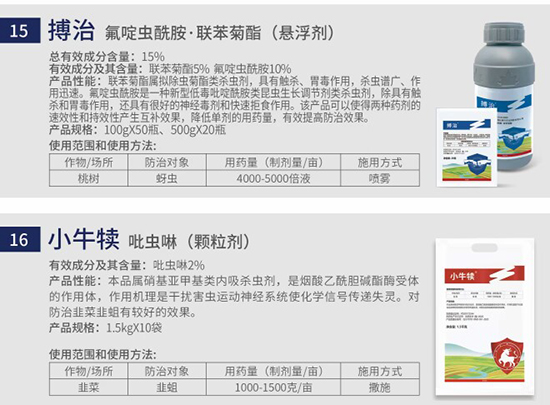Click the number 16 badge
Viewport: 550px width, 405px height.
point(20,239)
